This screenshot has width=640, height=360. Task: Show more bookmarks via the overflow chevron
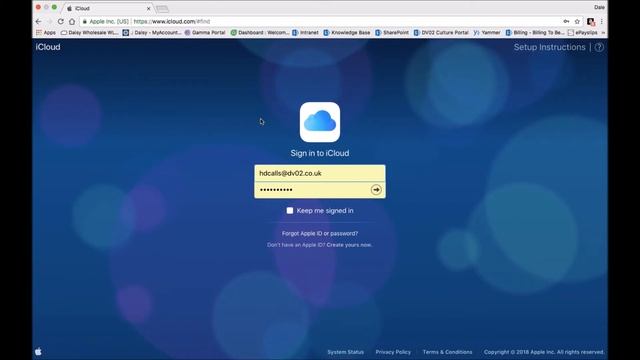pyautogui.click(x=603, y=33)
